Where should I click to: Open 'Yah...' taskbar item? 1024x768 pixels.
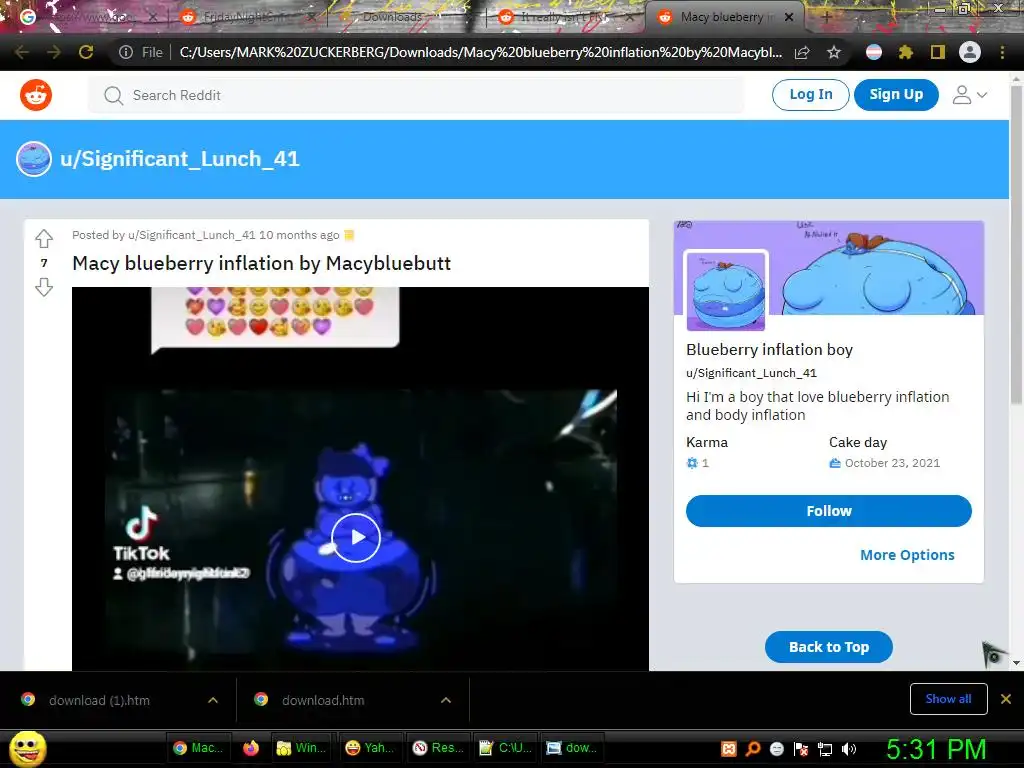371,748
